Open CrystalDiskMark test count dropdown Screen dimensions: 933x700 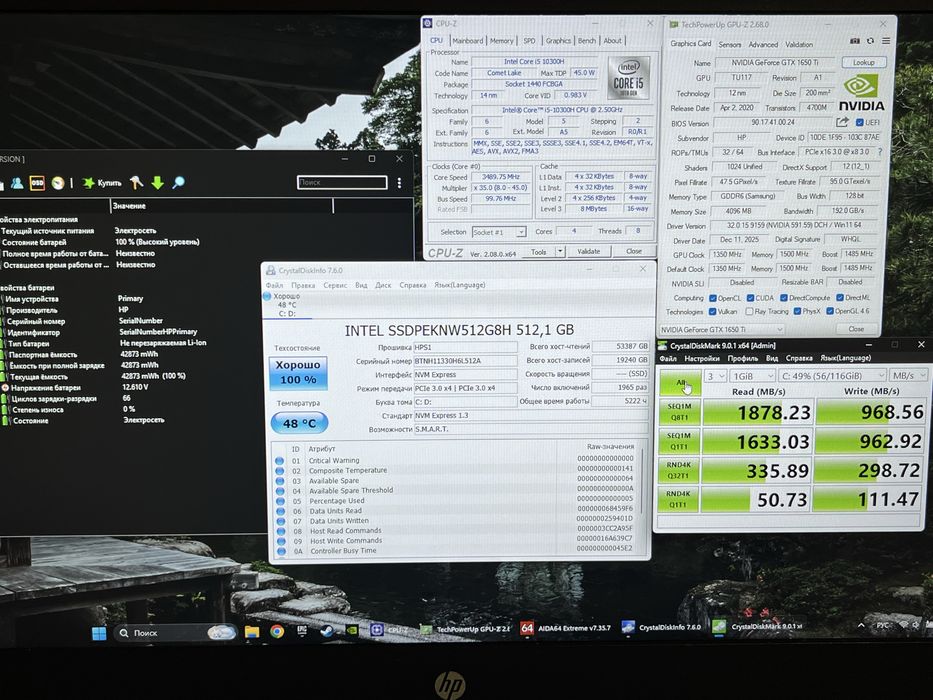coord(715,376)
